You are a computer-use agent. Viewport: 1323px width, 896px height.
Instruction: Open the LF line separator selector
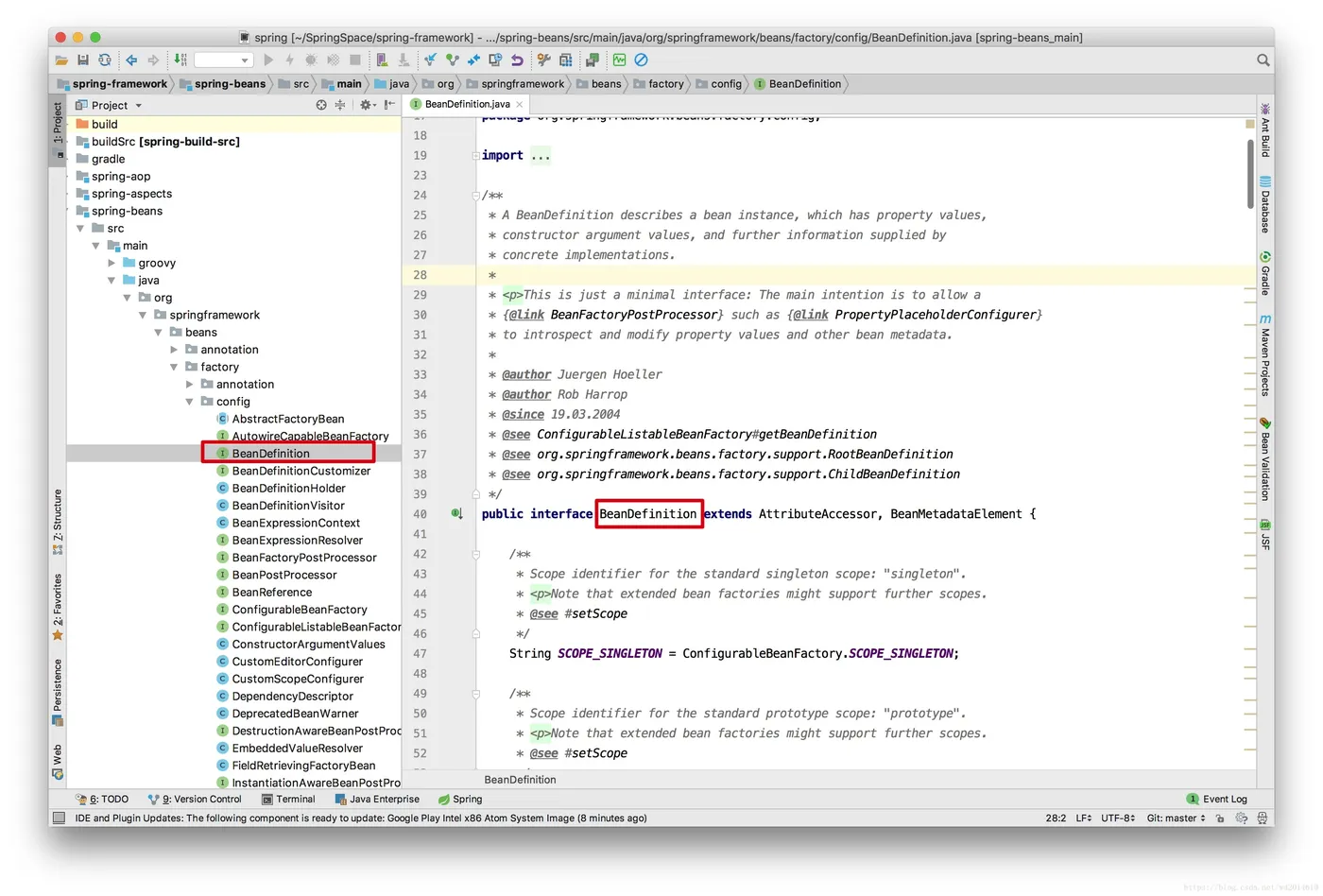(x=1084, y=818)
